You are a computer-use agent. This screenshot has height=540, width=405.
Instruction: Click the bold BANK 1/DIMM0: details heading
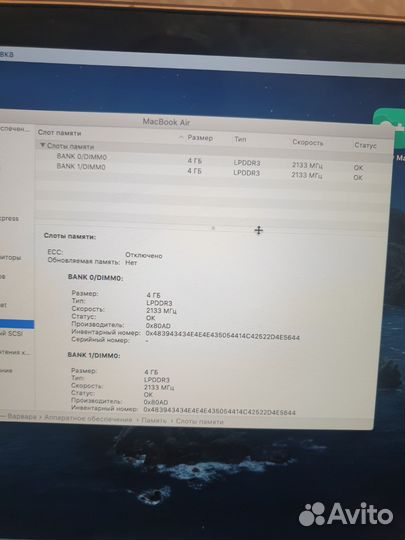(x=94, y=355)
